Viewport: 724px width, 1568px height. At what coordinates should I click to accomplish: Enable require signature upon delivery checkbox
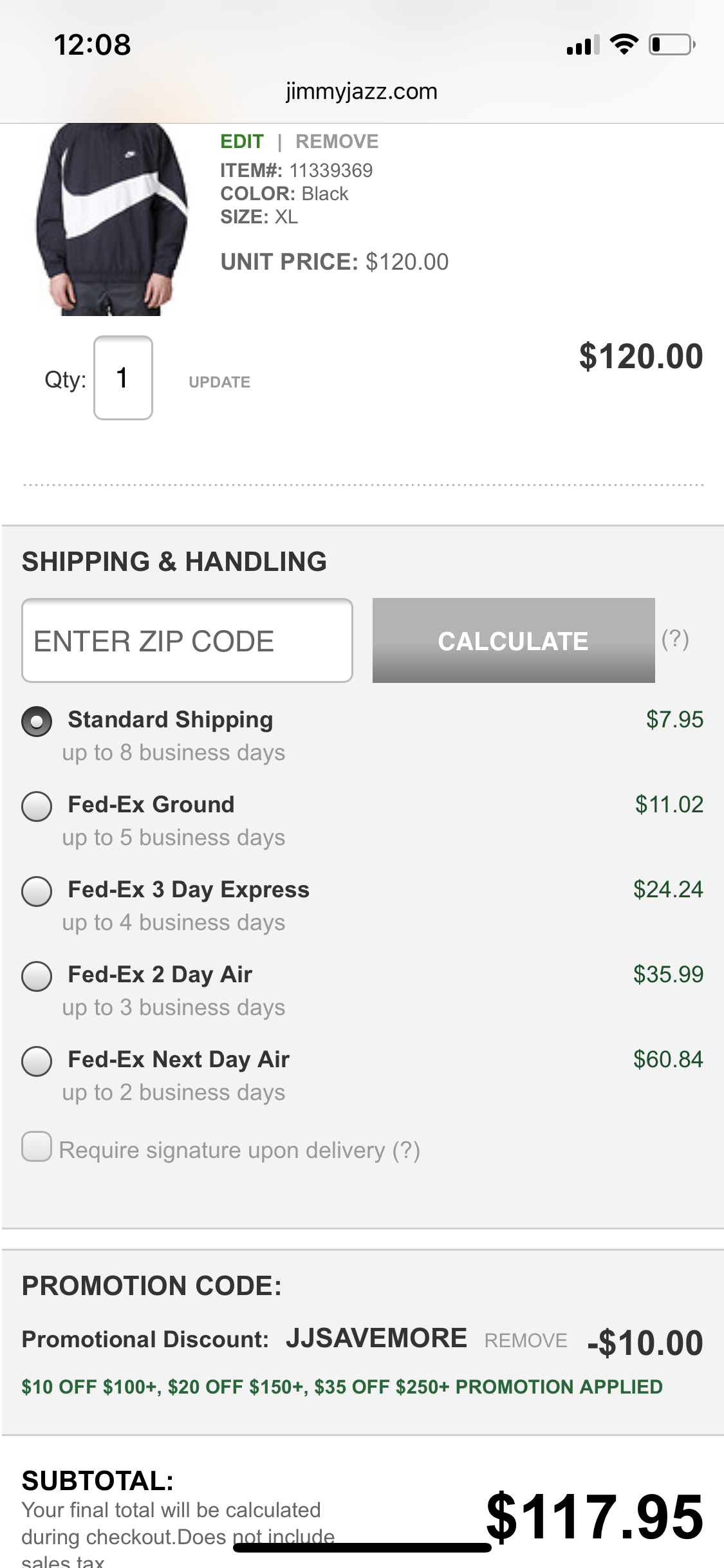pos(37,1147)
